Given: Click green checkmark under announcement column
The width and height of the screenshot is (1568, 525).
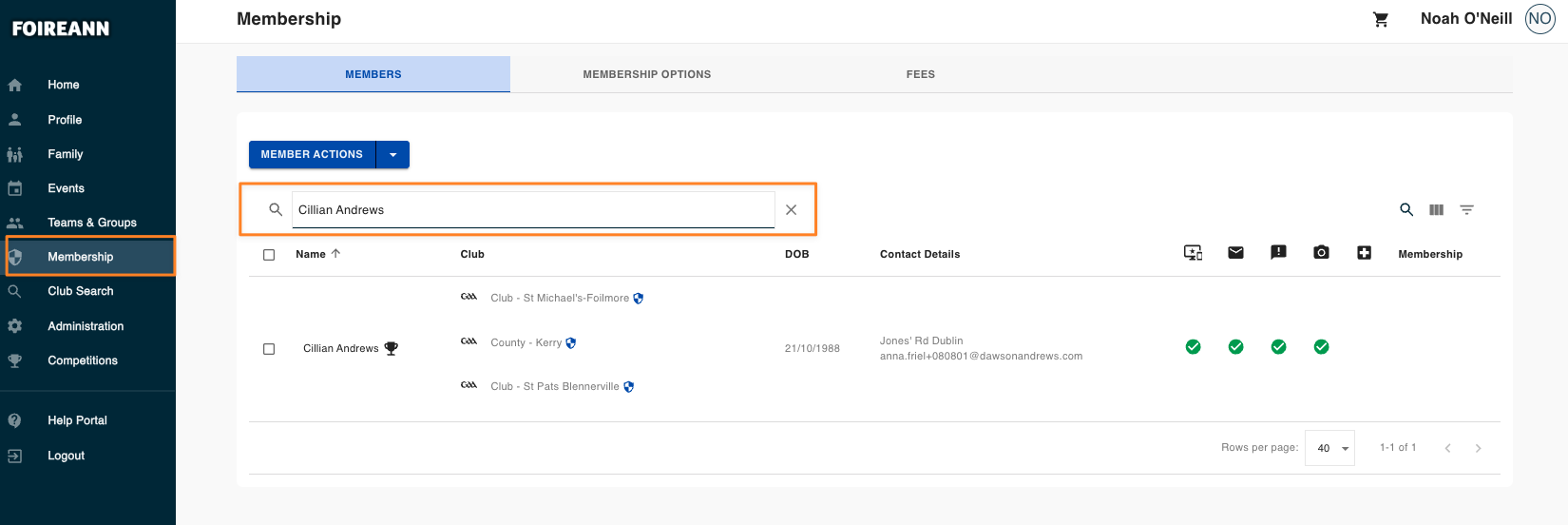Looking at the screenshot, I should pyautogui.click(x=1279, y=347).
